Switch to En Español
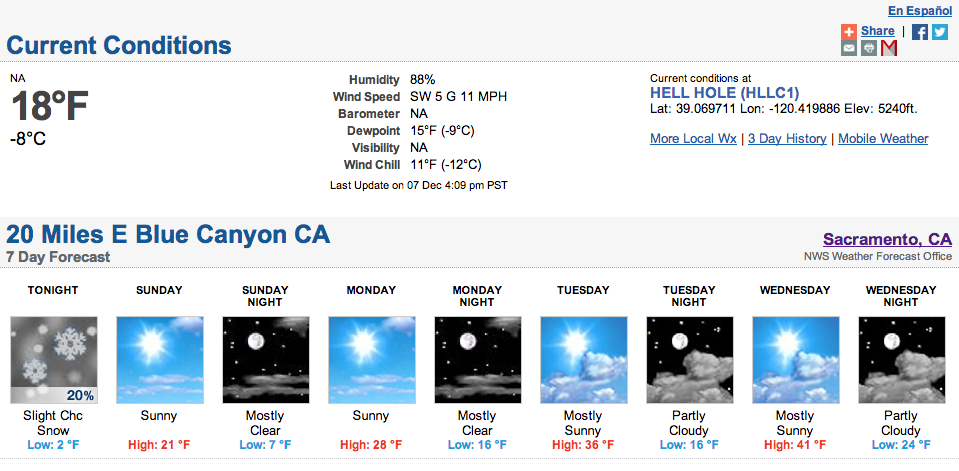Screen dimensions: 959x471 920,11
